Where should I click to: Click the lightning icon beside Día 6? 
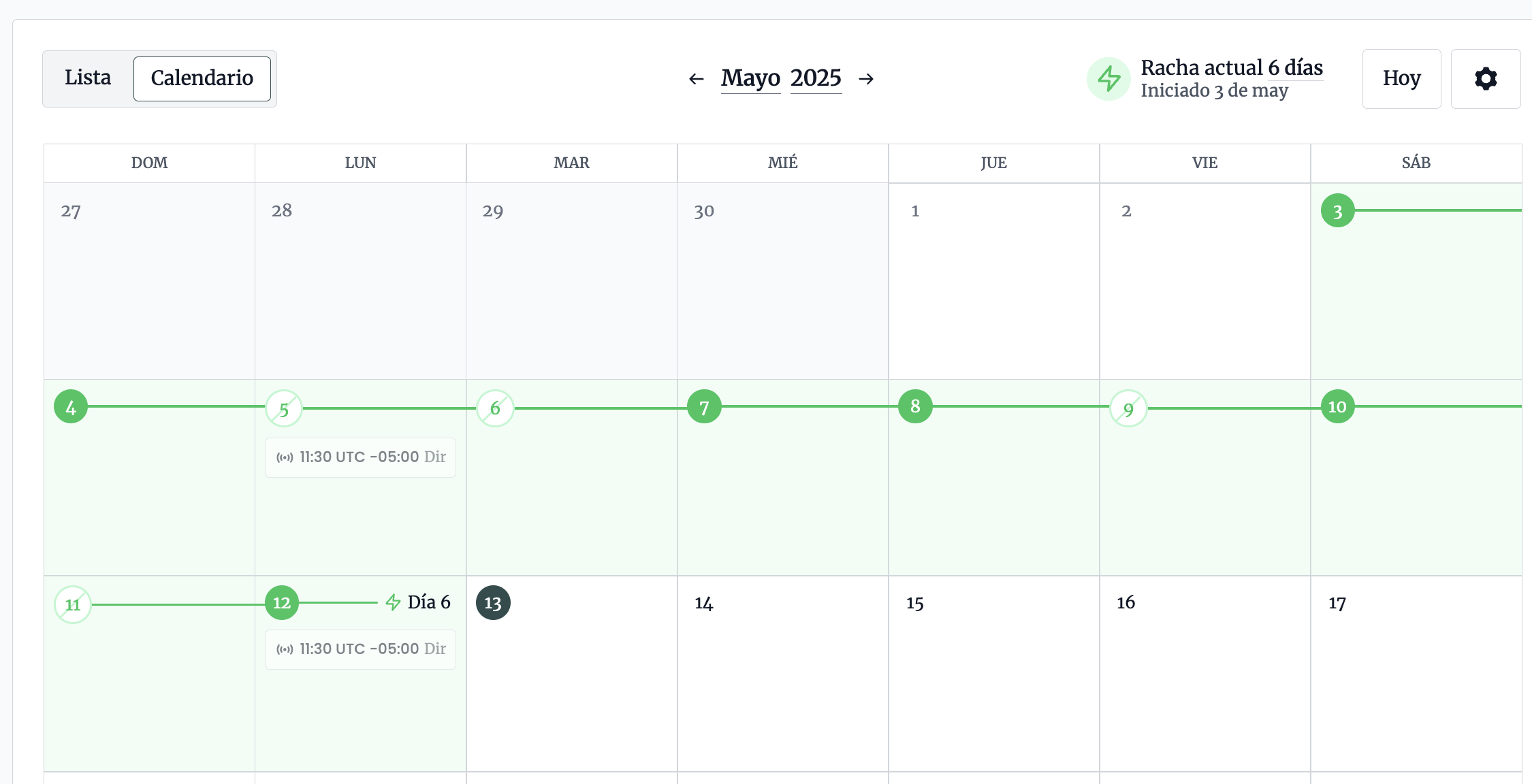[393, 602]
